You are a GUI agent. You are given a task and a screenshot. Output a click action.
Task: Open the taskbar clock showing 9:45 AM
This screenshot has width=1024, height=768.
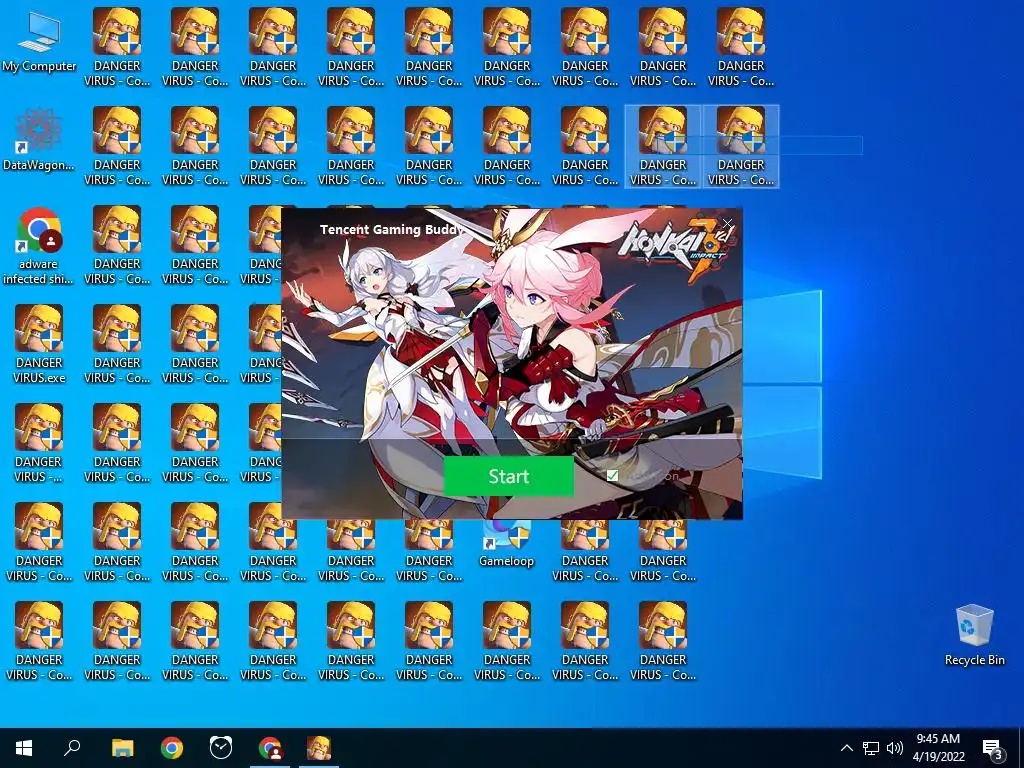[938, 748]
